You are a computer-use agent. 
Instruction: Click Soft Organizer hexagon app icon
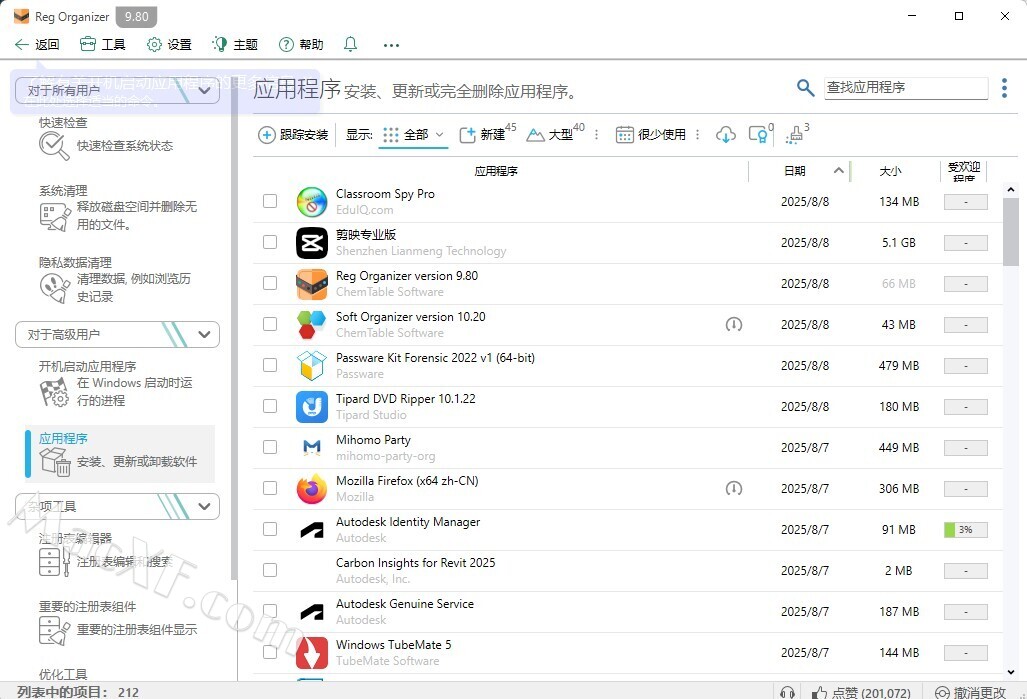(x=312, y=325)
